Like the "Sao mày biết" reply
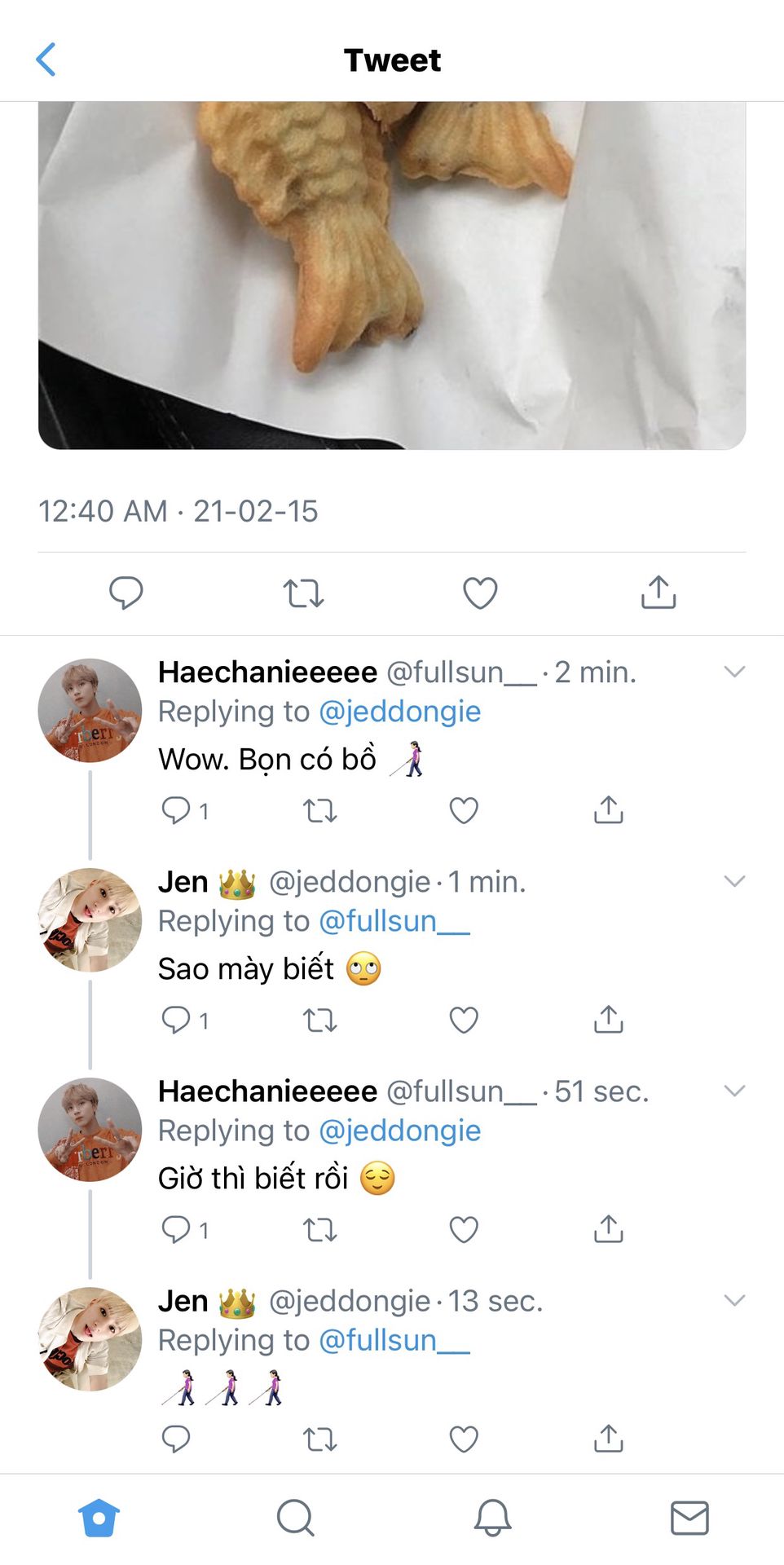 [464, 1020]
